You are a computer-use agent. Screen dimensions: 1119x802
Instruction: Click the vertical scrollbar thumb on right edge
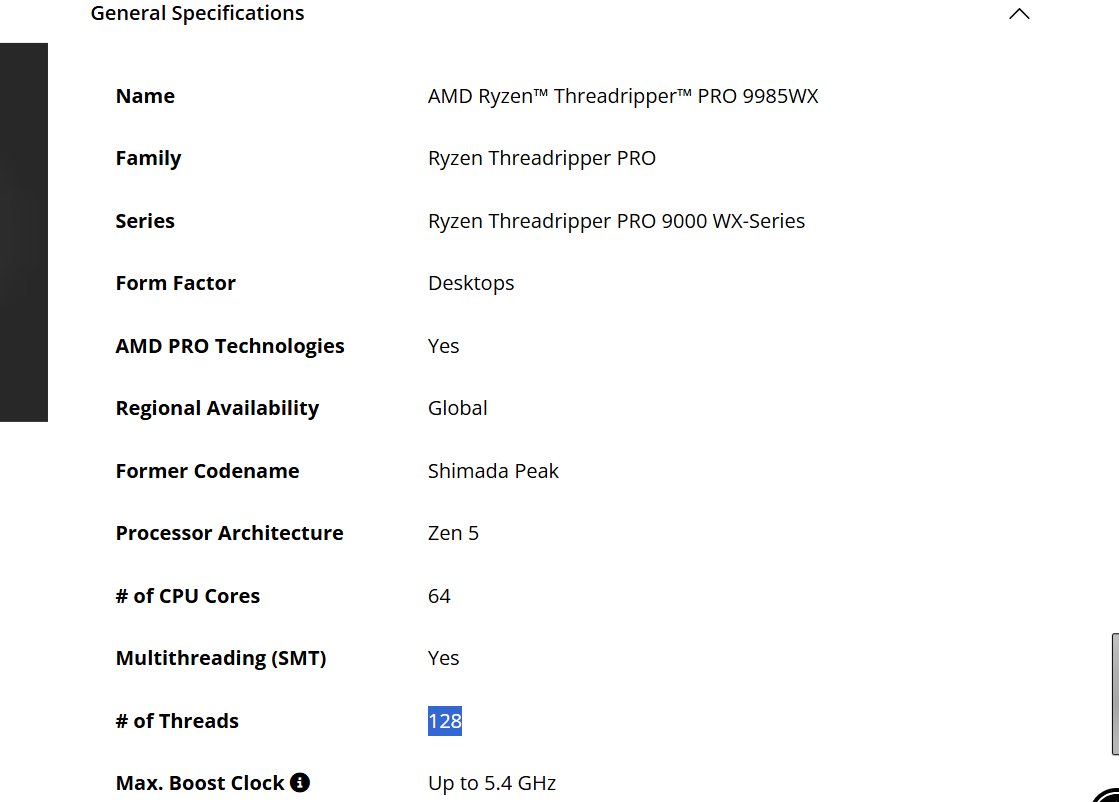tap(1114, 693)
